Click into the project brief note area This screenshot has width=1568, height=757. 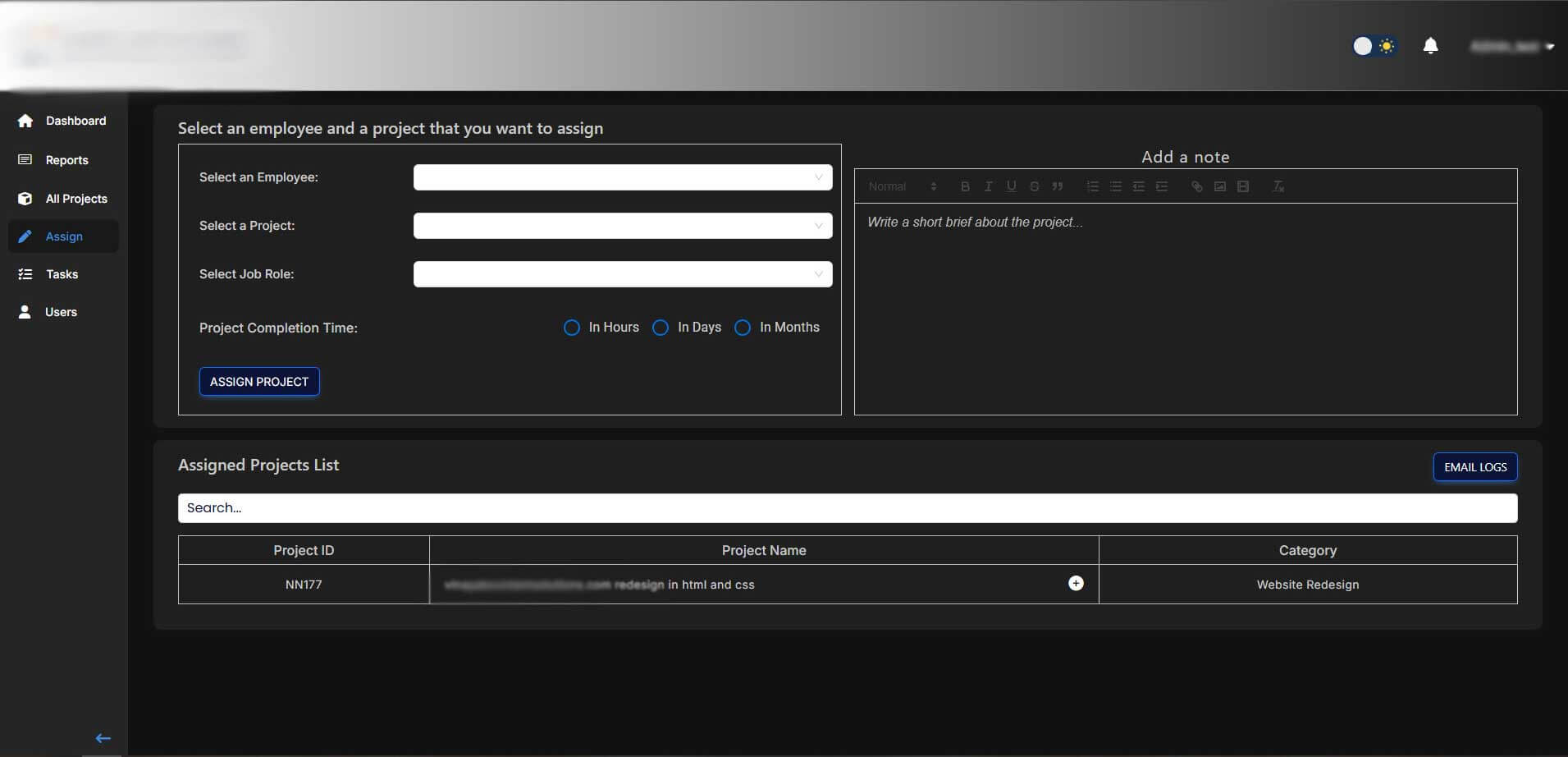tap(1186, 309)
